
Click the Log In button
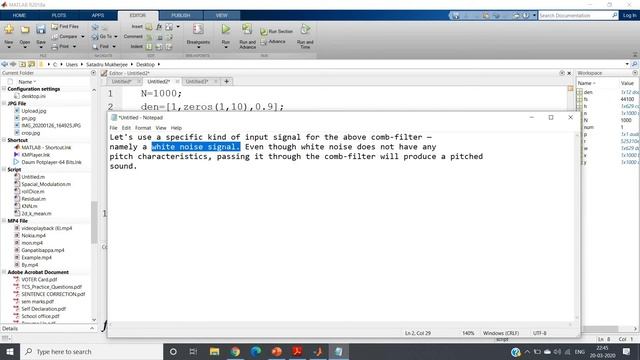tap(629, 16)
